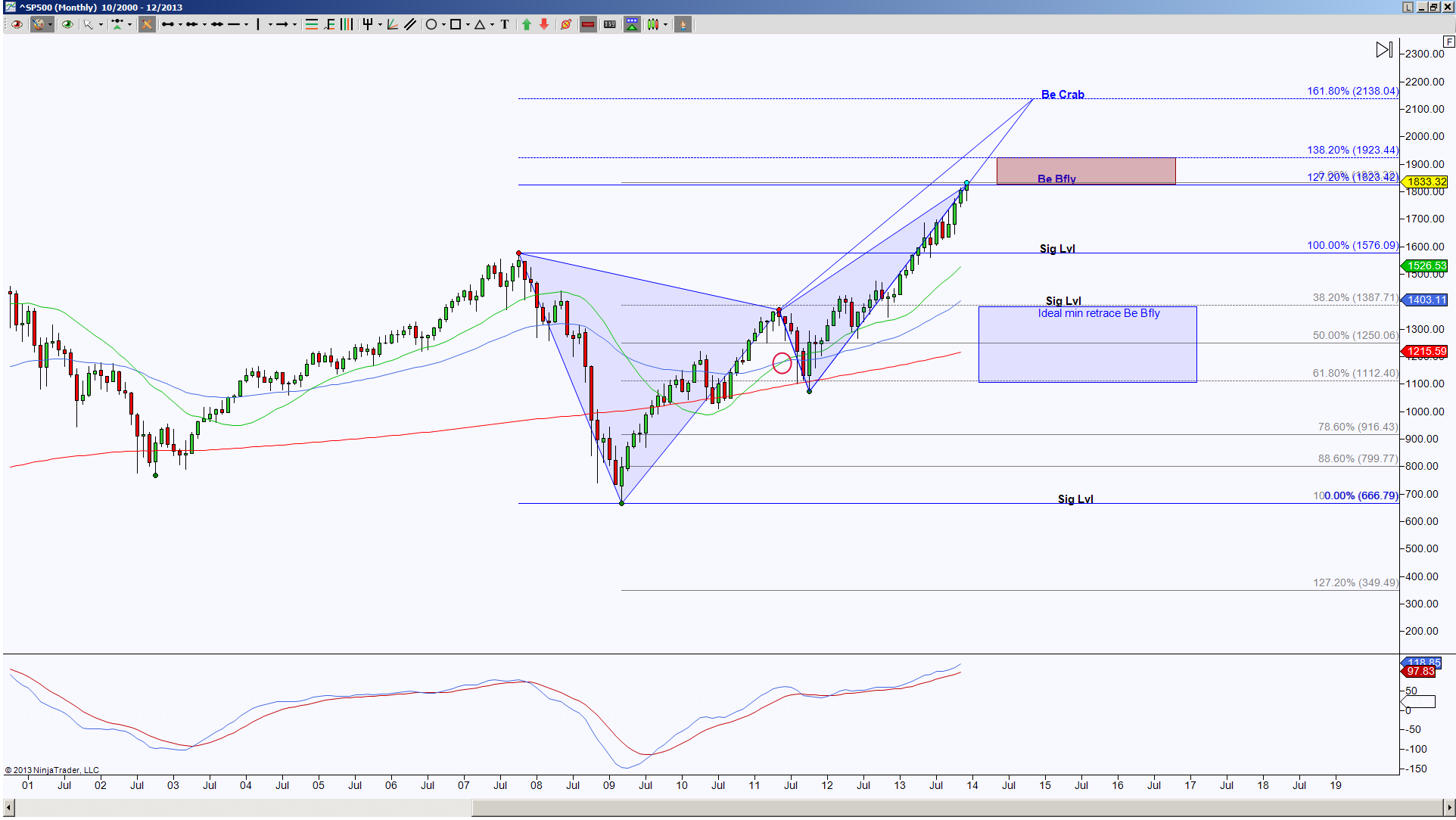
Task: Select the Gann fan tool
Action: [392, 24]
